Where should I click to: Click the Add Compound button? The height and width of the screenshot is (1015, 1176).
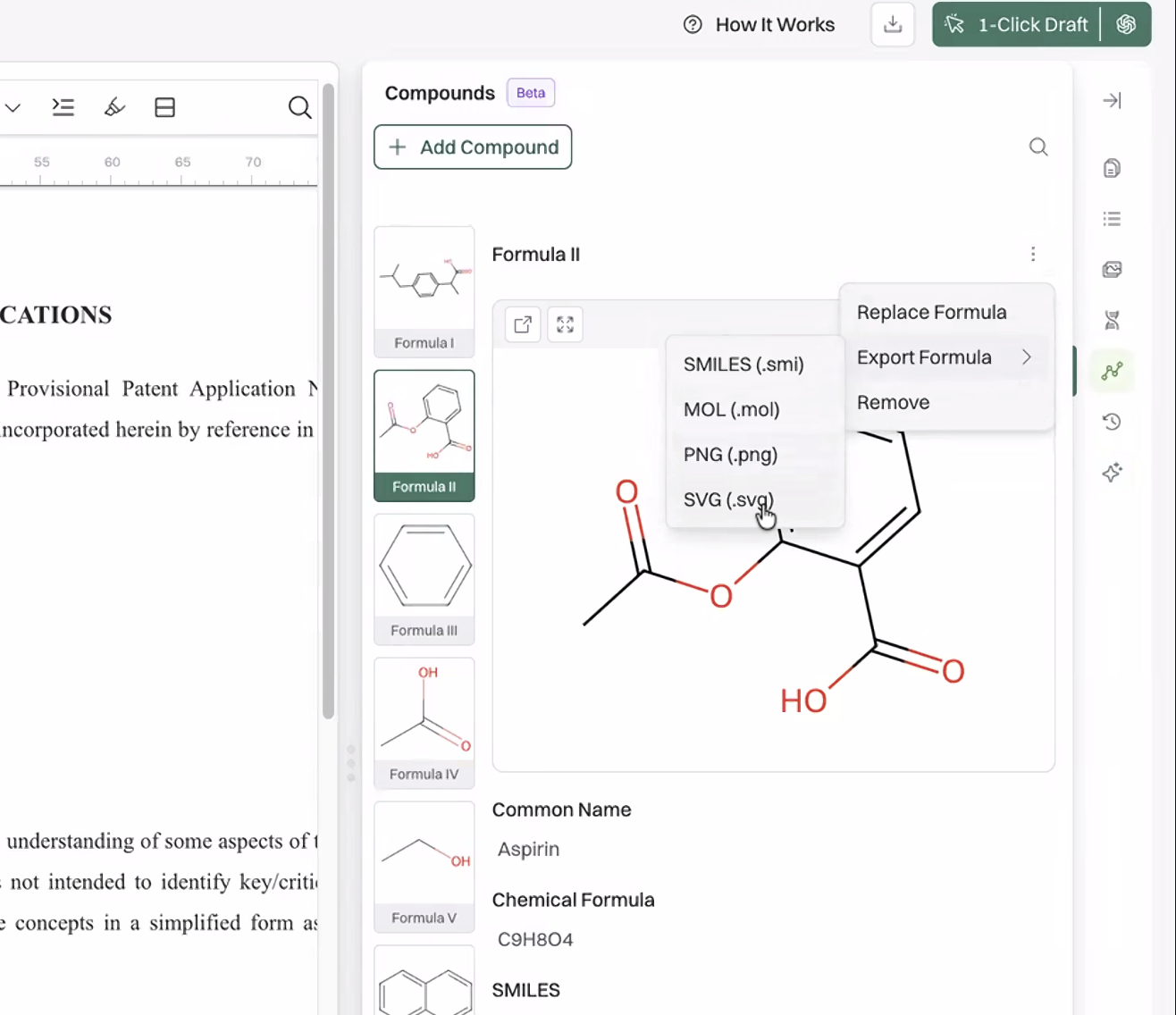coord(473,147)
